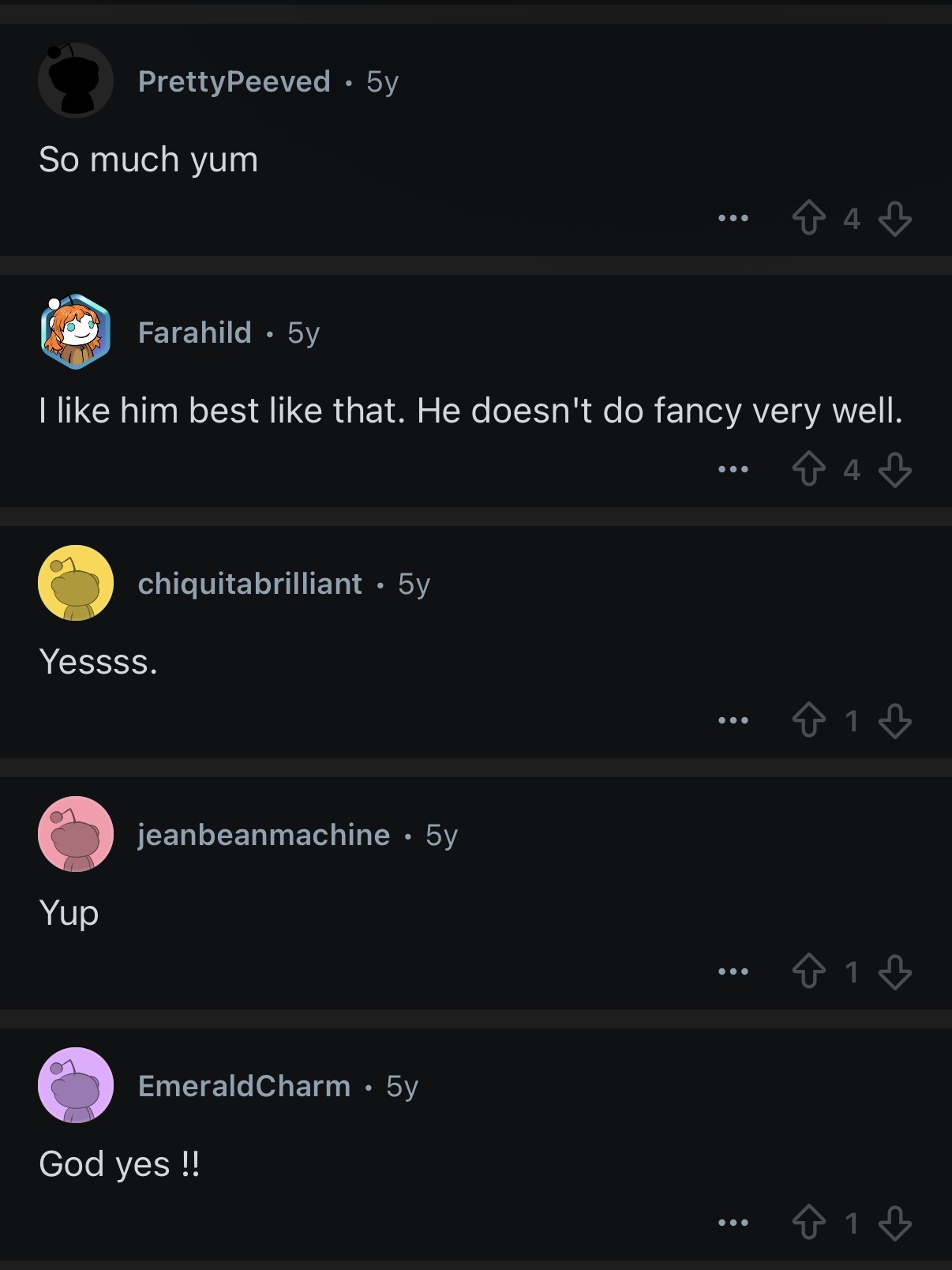952x1270 pixels.
Task: Upvote jeanbeanmachine's comment
Action: click(808, 971)
